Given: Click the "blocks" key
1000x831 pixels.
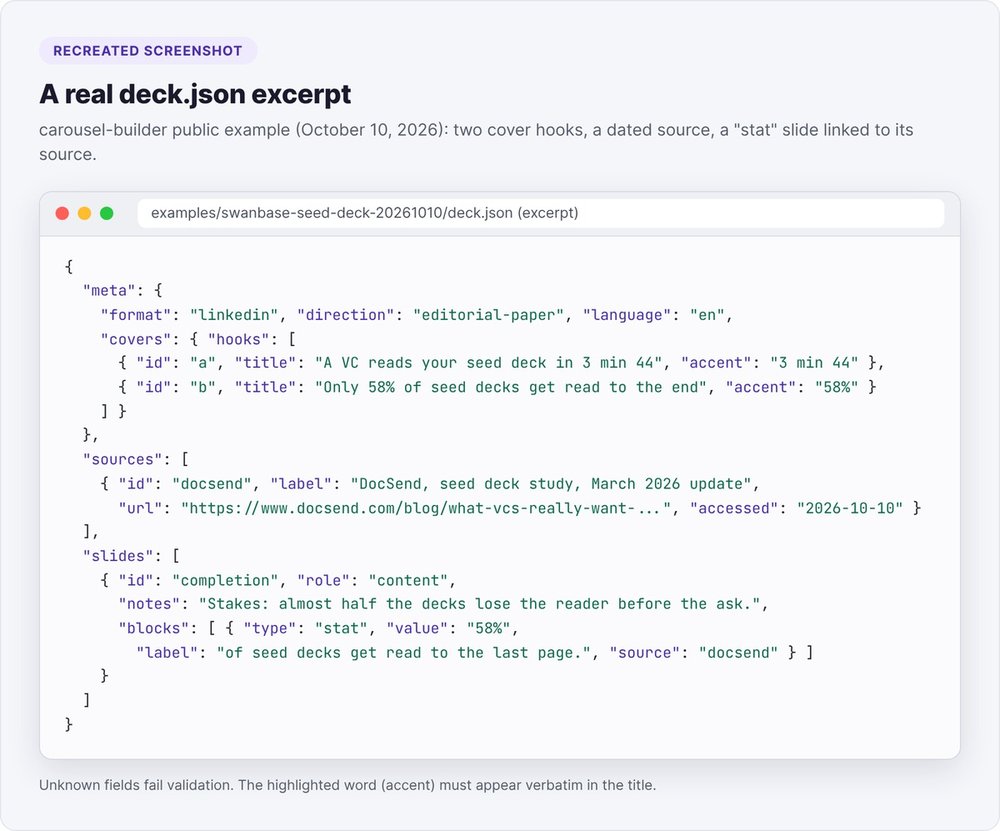Looking at the screenshot, I should pyautogui.click(x=154, y=628).
